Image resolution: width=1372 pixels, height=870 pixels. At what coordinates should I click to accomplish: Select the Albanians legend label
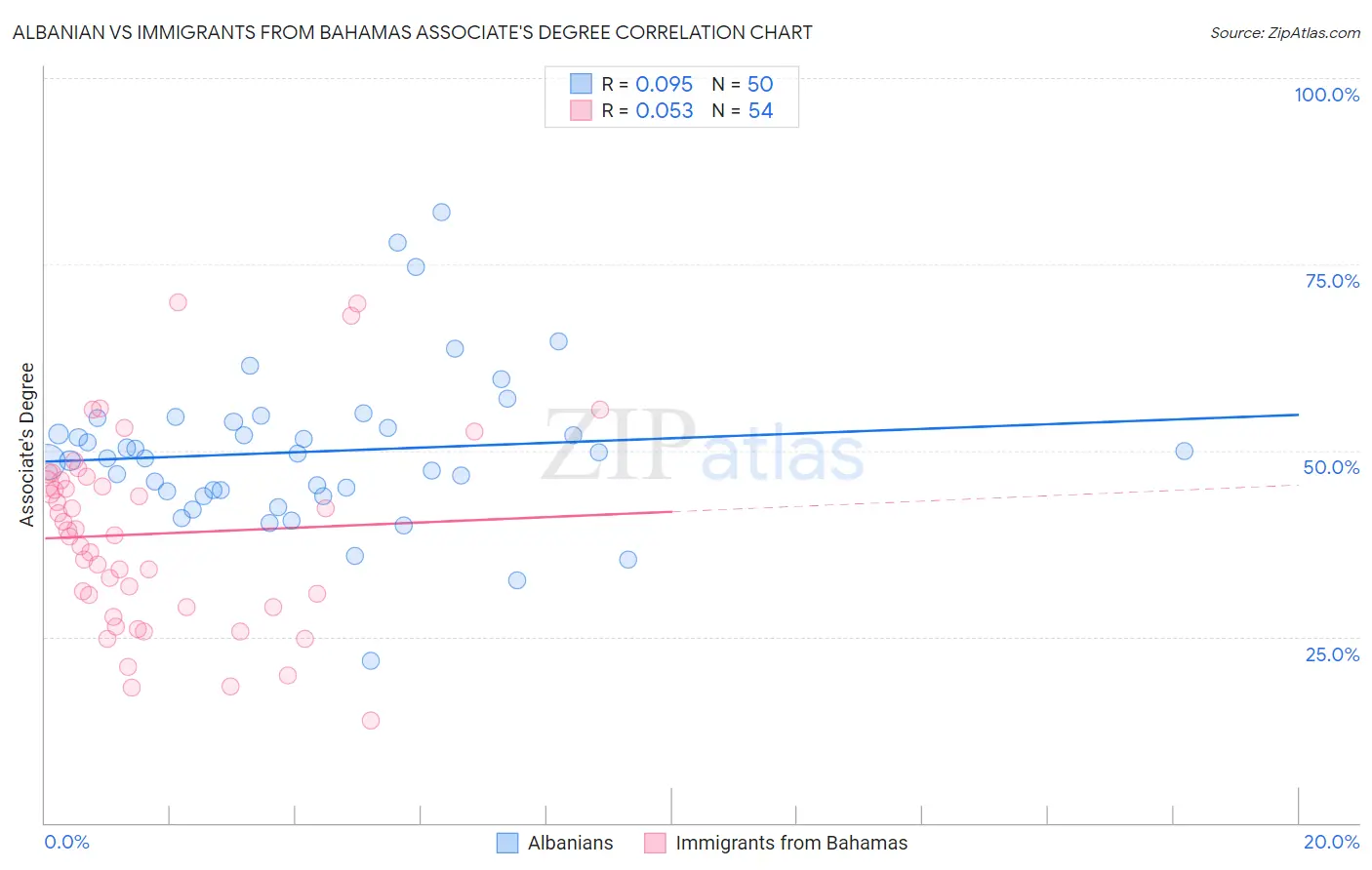571,843
